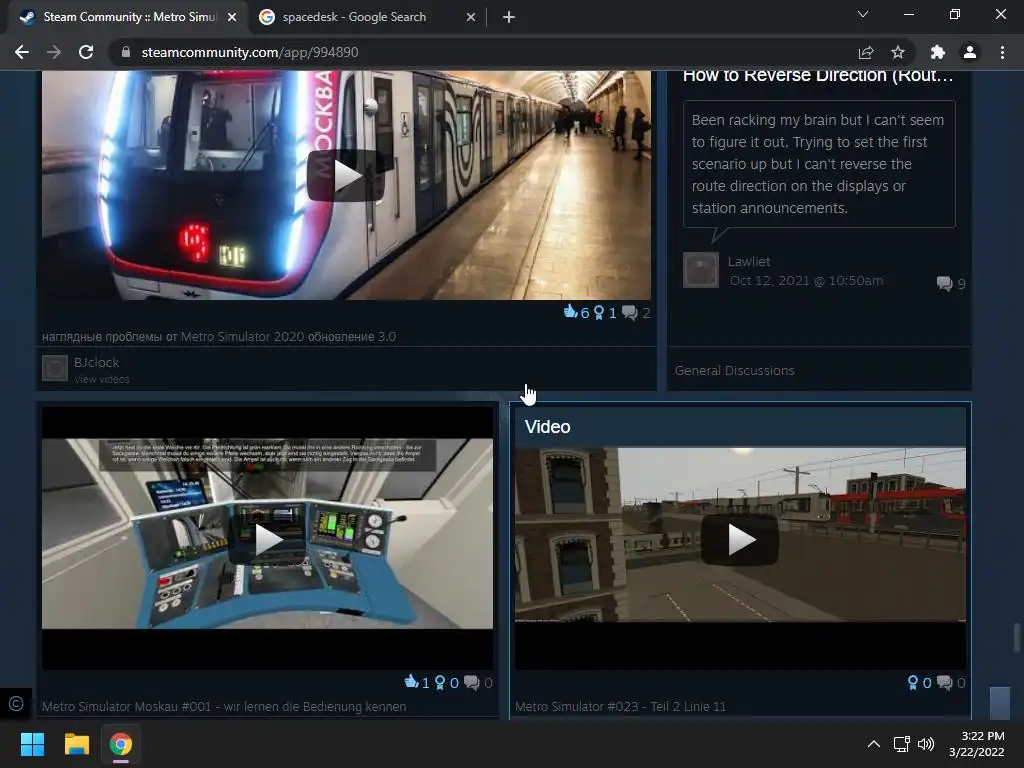Play the Metro Simulator #023 video
The height and width of the screenshot is (768, 1024).
739,539
